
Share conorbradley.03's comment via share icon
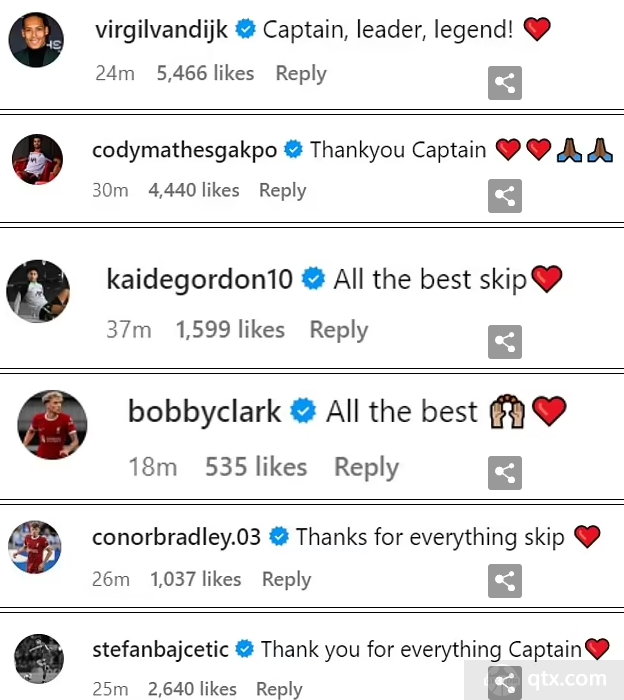point(505,581)
